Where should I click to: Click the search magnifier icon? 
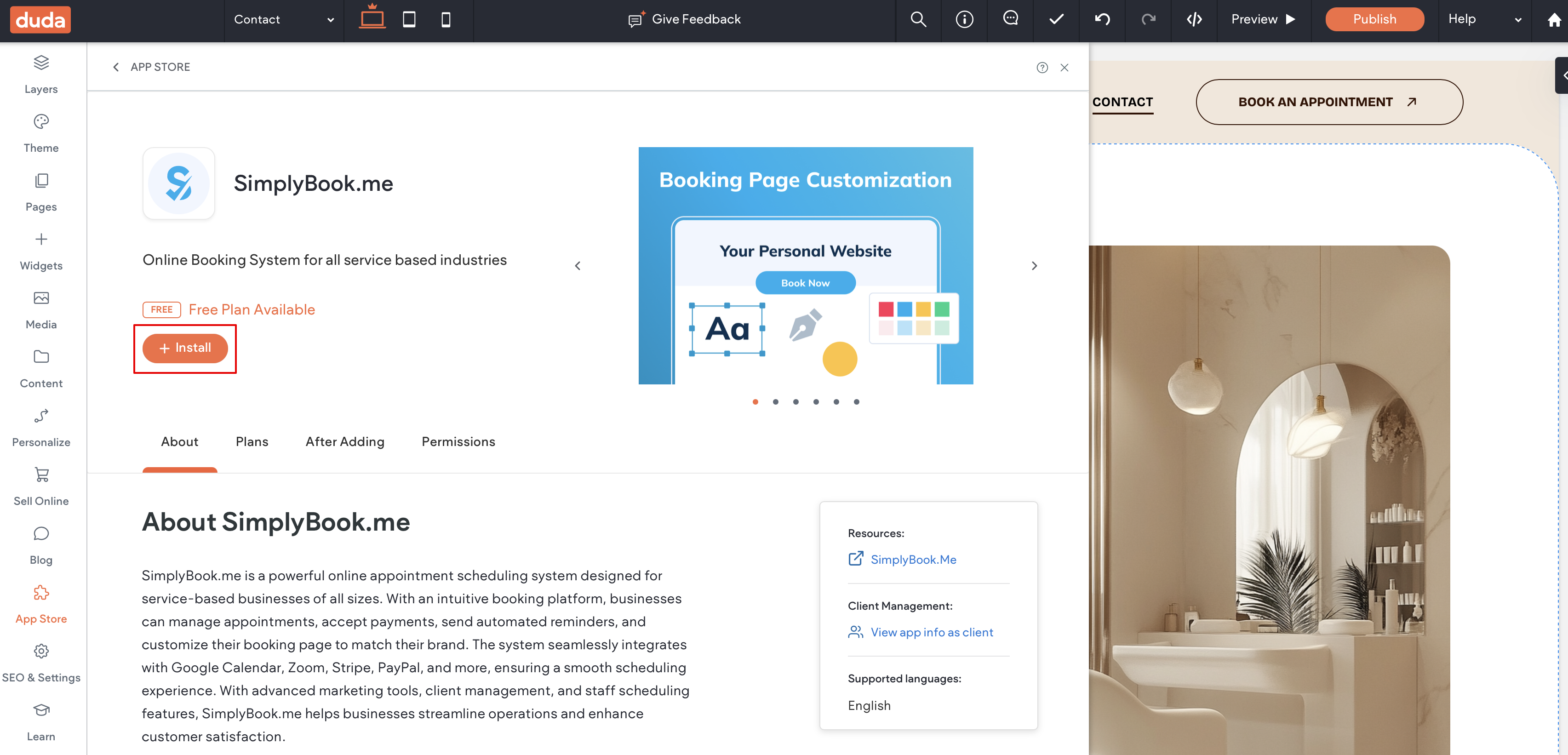[918, 19]
